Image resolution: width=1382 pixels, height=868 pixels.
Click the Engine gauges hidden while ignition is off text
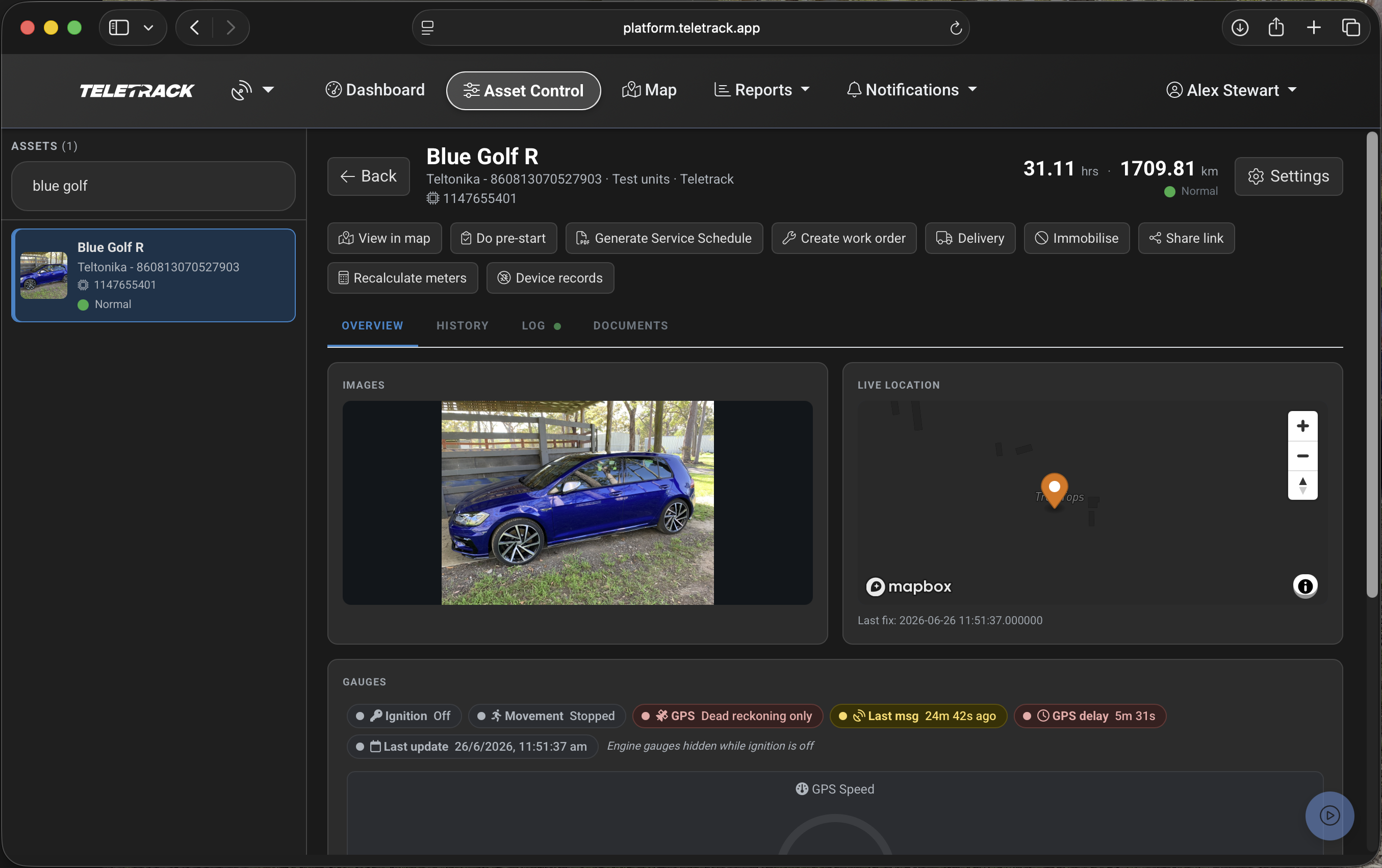(710, 746)
